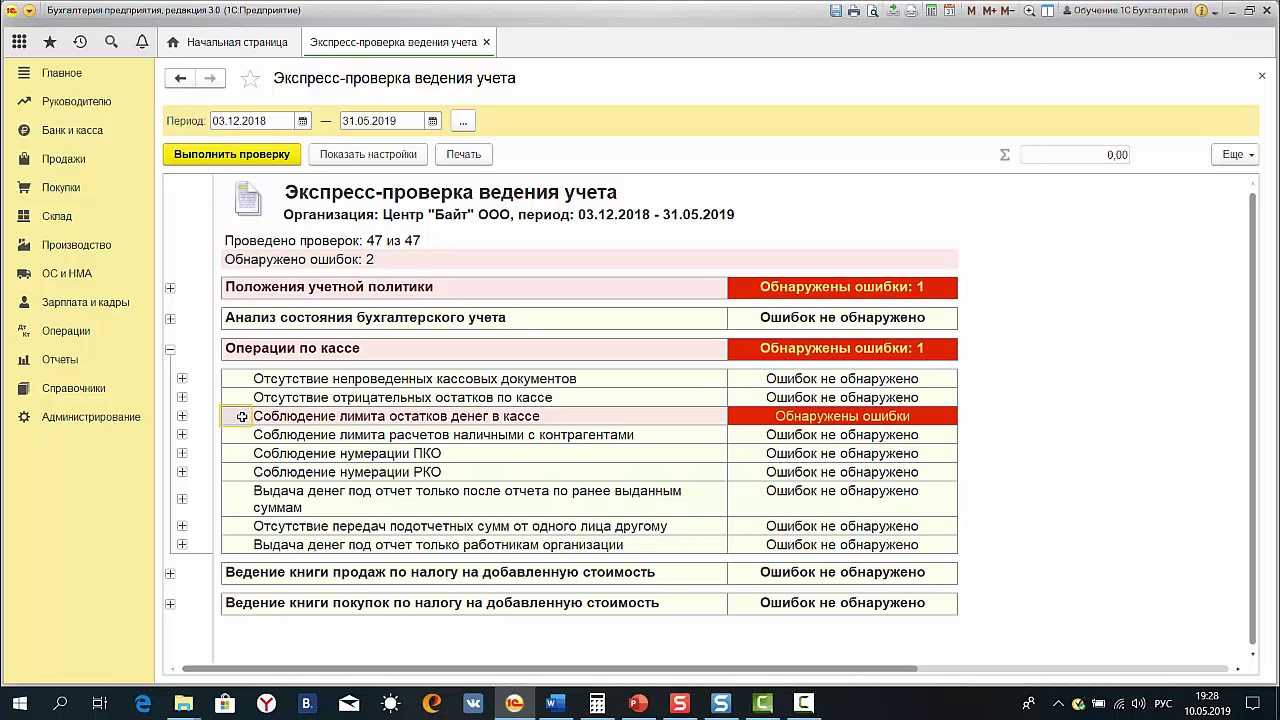Open Главное section
Image resolution: width=1280 pixels, height=720 pixels.
tap(62, 73)
